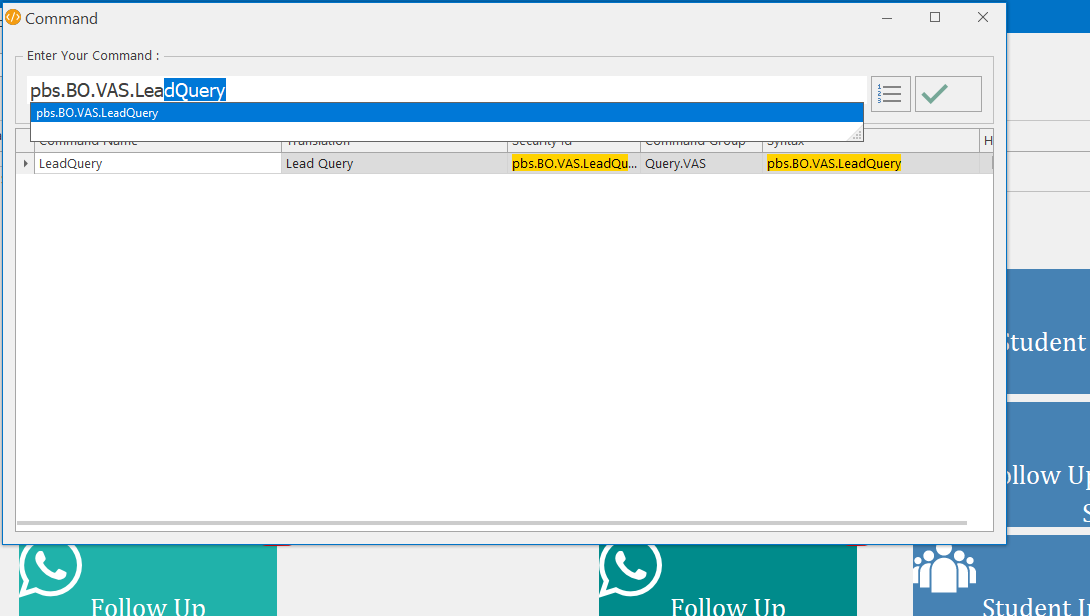Click WhatsApp icon on dark teal tile
This screenshot has height=616, width=1090.
[x=630, y=568]
